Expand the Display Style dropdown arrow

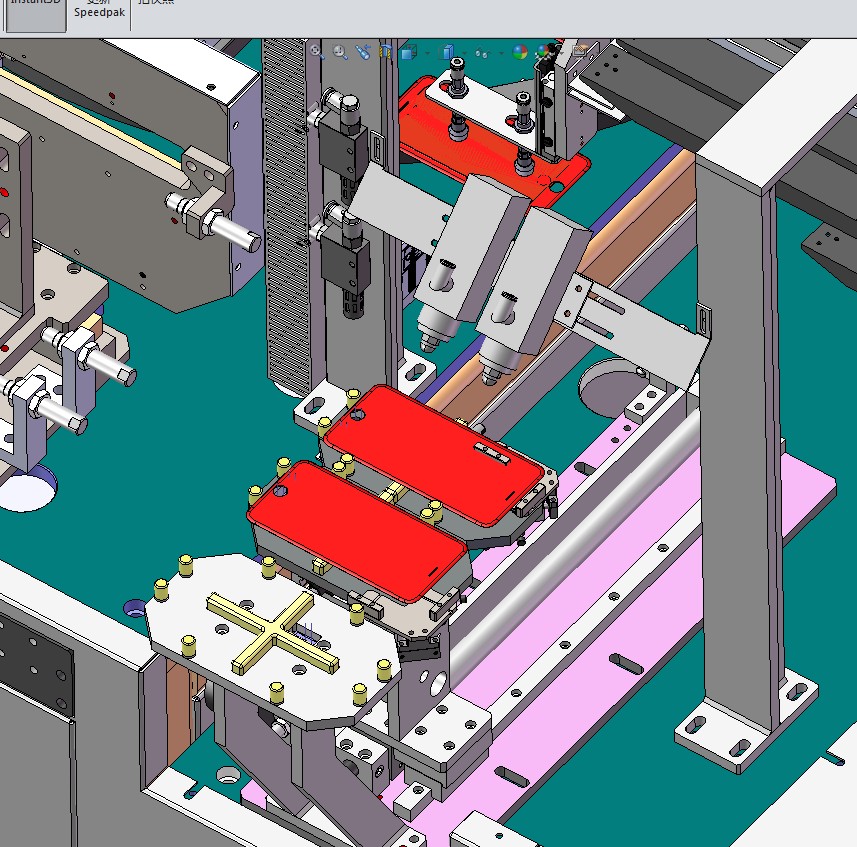coord(464,53)
